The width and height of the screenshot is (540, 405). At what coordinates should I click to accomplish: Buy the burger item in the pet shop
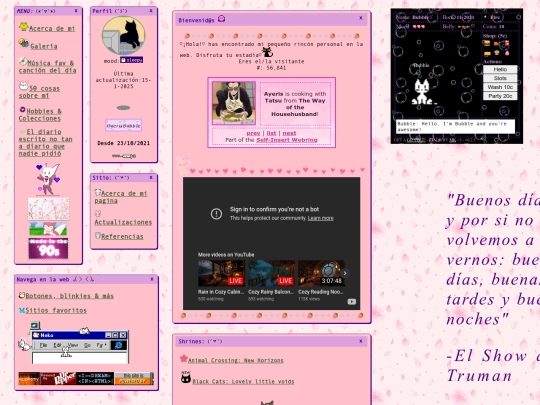487,43
